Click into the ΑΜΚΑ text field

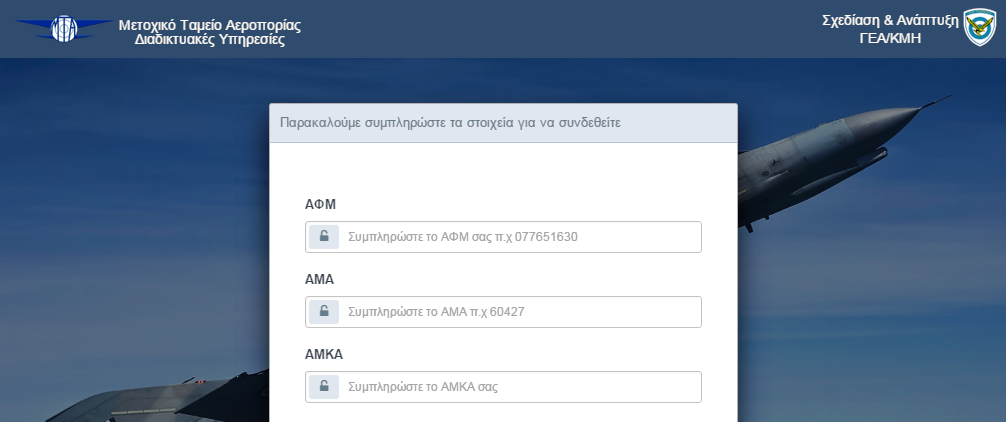point(520,386)
